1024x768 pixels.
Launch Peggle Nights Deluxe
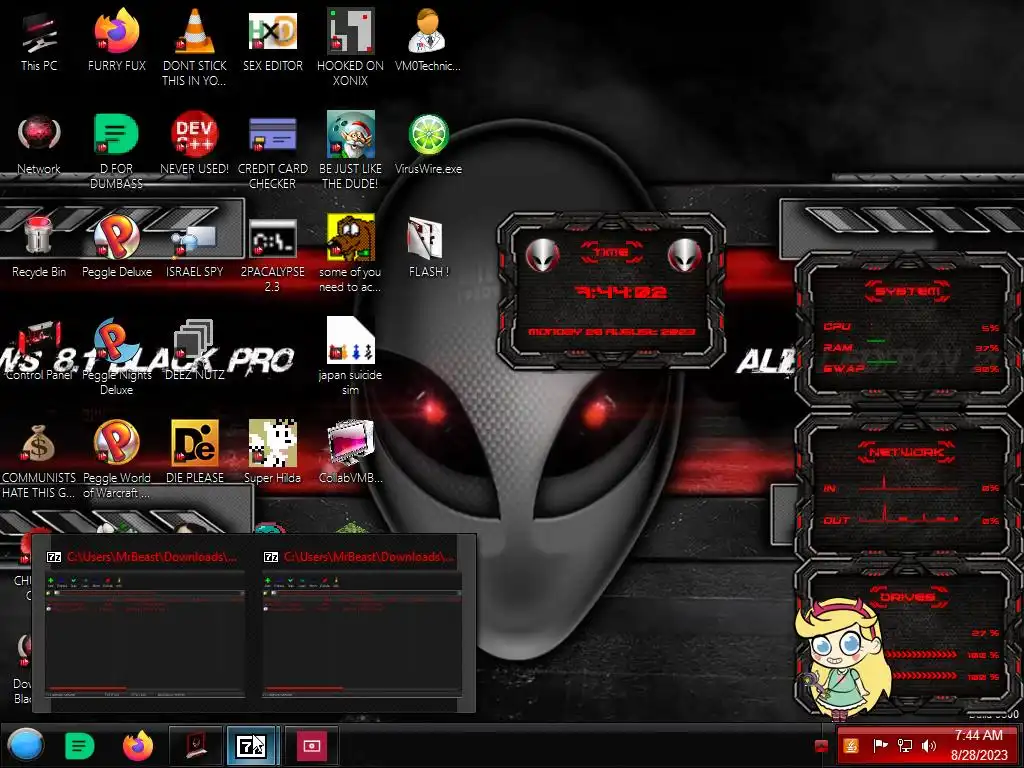click(x=117, y=357)
